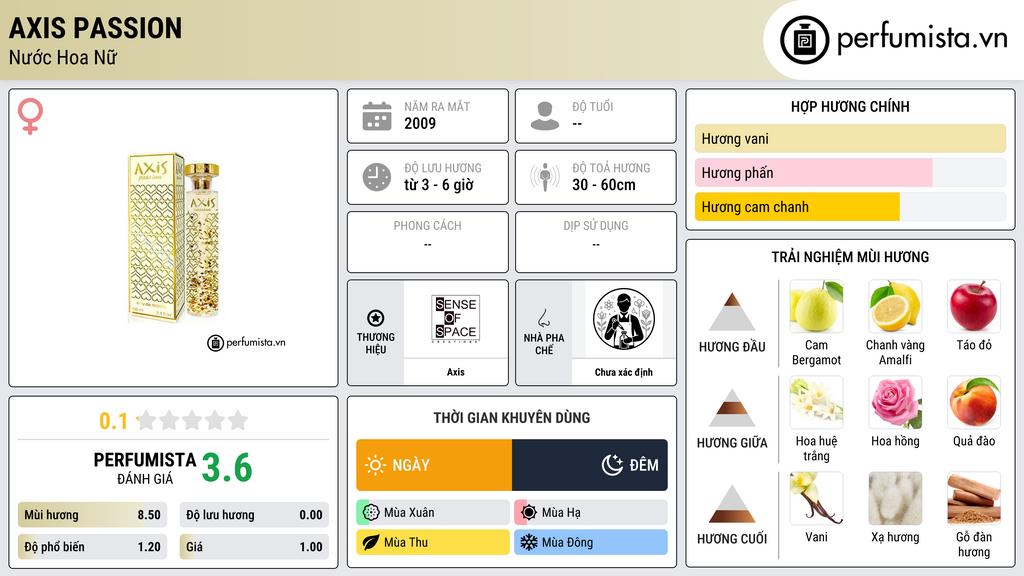
Task: Select the Gỗ đàn hương note image
Action: (x=974, y=498)
